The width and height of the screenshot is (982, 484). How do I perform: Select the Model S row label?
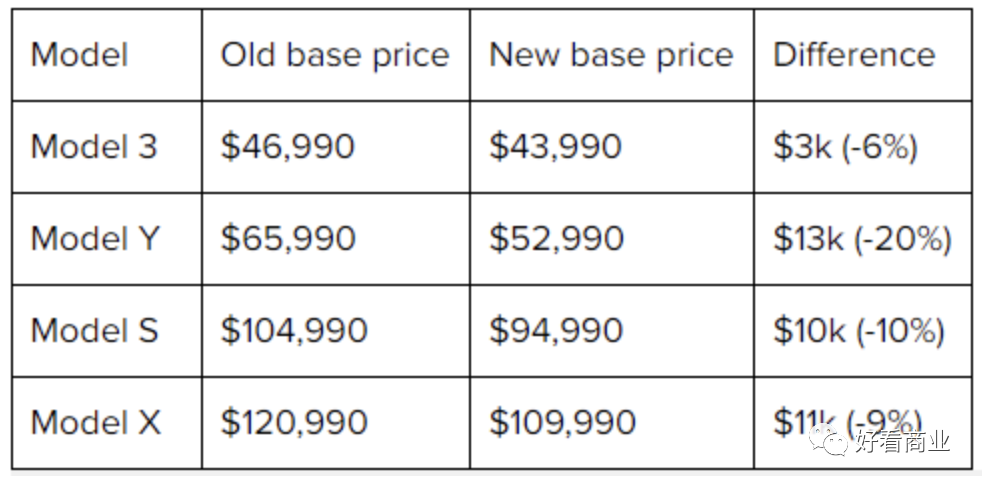coord(95,330)
